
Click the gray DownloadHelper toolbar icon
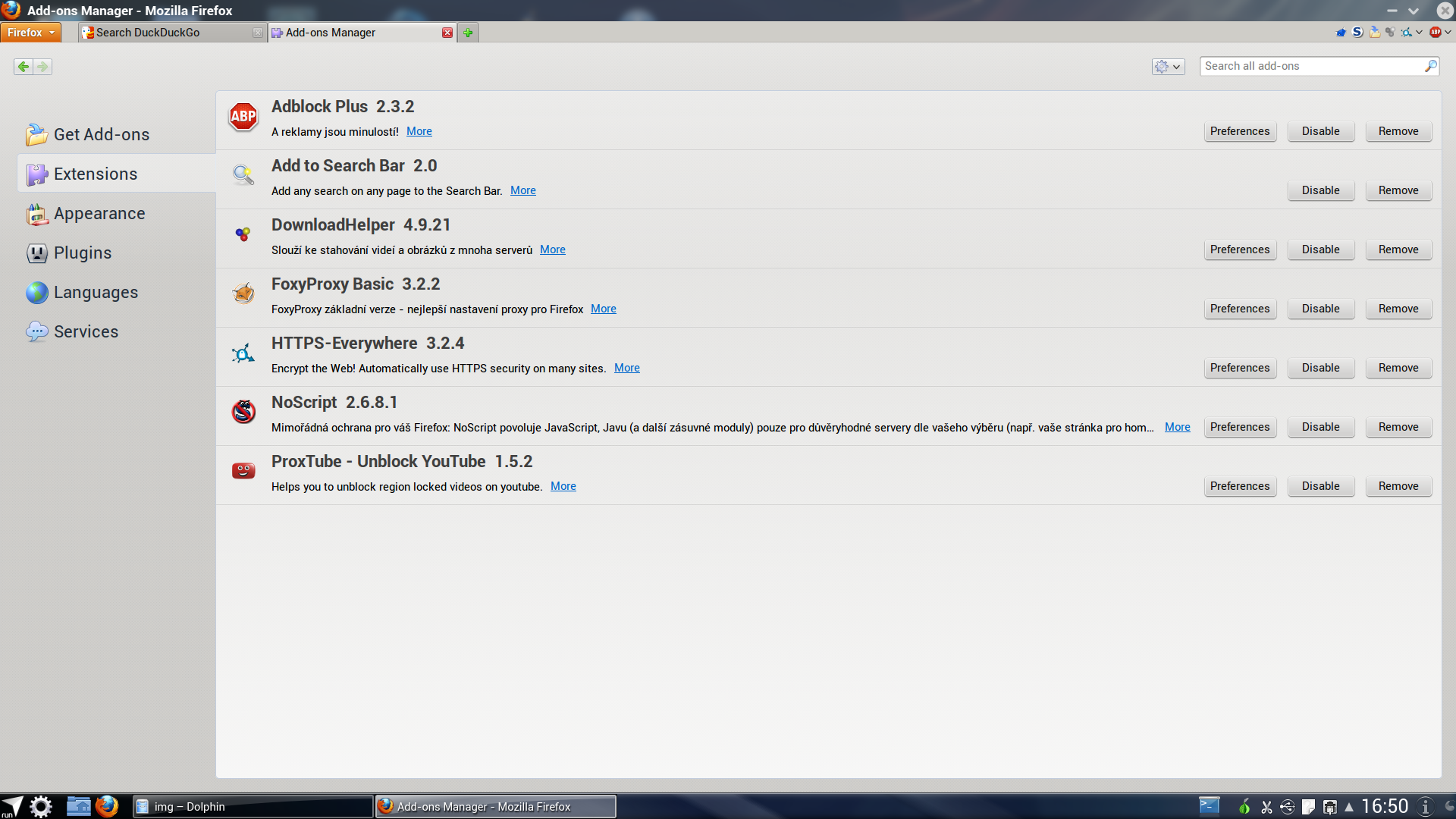[1390, 33]
